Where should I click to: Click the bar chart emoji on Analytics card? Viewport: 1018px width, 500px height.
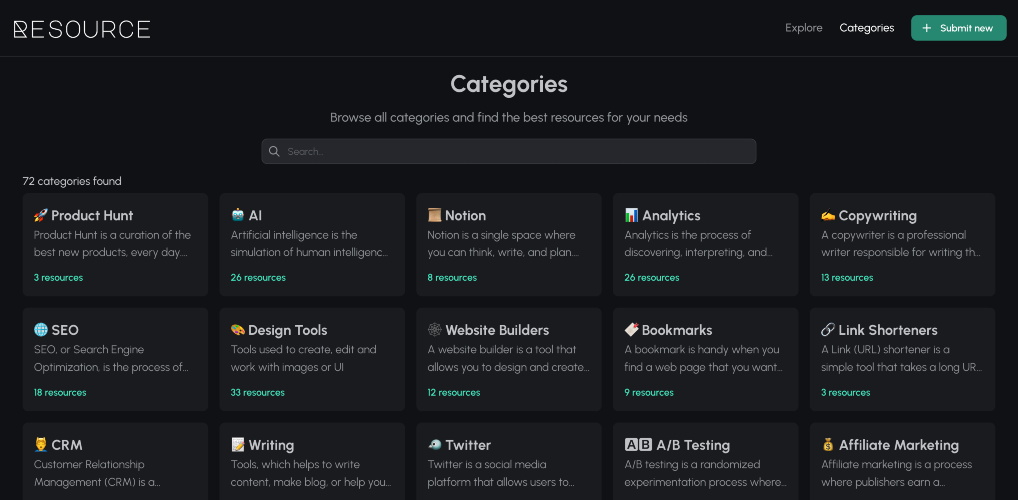(x=632, y=215)
